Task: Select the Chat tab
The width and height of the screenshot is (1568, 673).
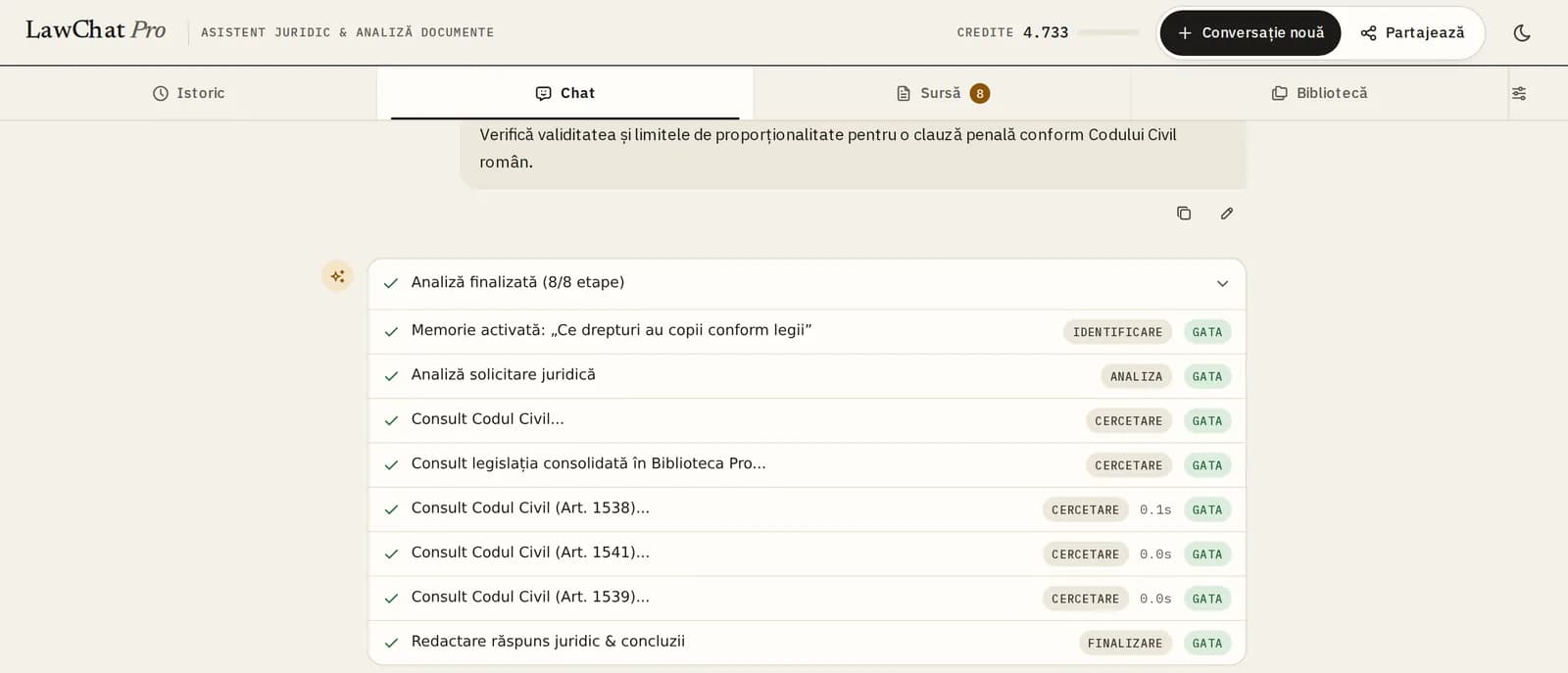Action: click(564, 93)
